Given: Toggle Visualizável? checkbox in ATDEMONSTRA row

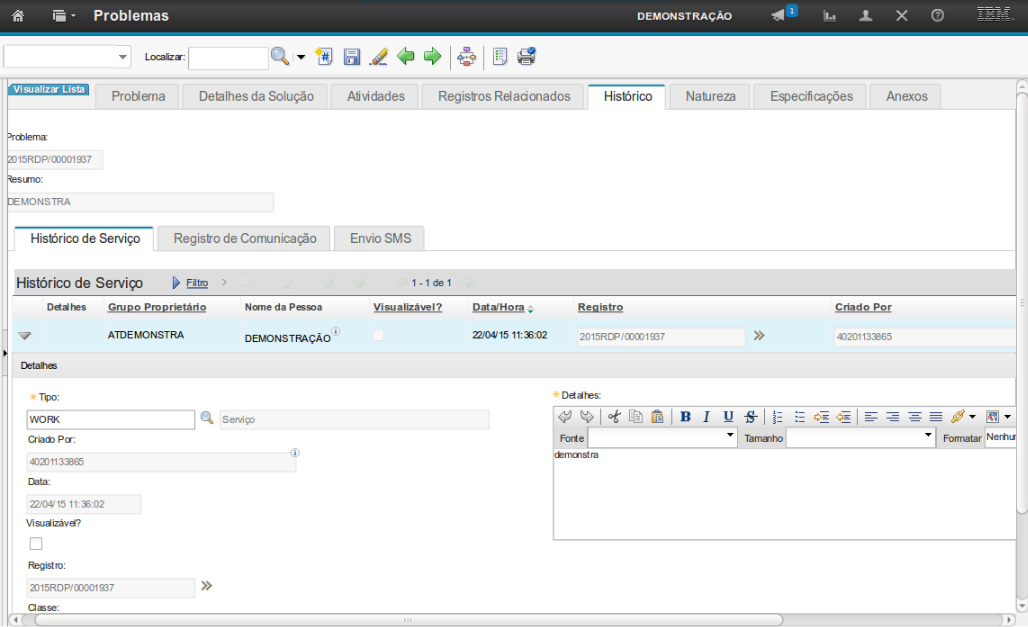Looking at the screenshot, I should pos(378,336).
